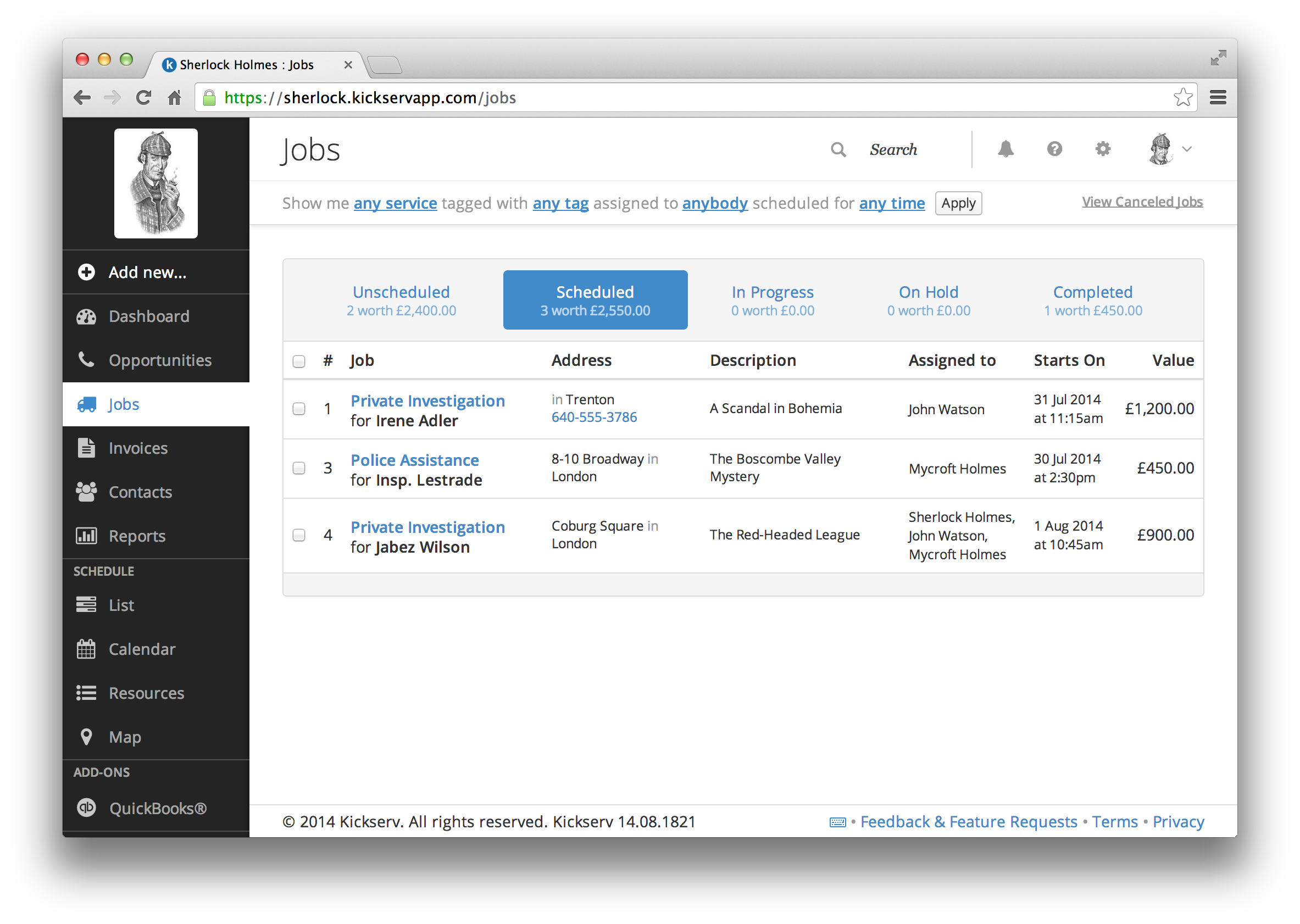Screen dimensions: 1300x924
Task: Open the Reports bar chart icon
Action: (86, 536)
